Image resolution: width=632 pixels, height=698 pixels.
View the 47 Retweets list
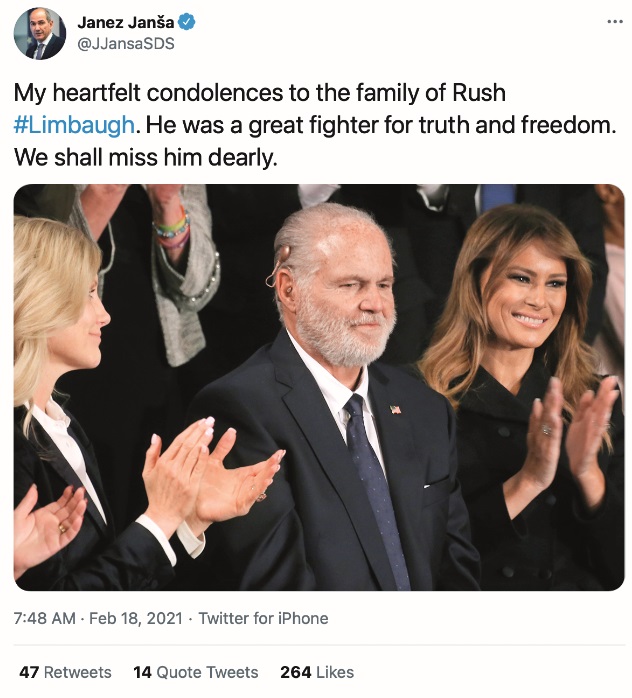coord(66,672)
